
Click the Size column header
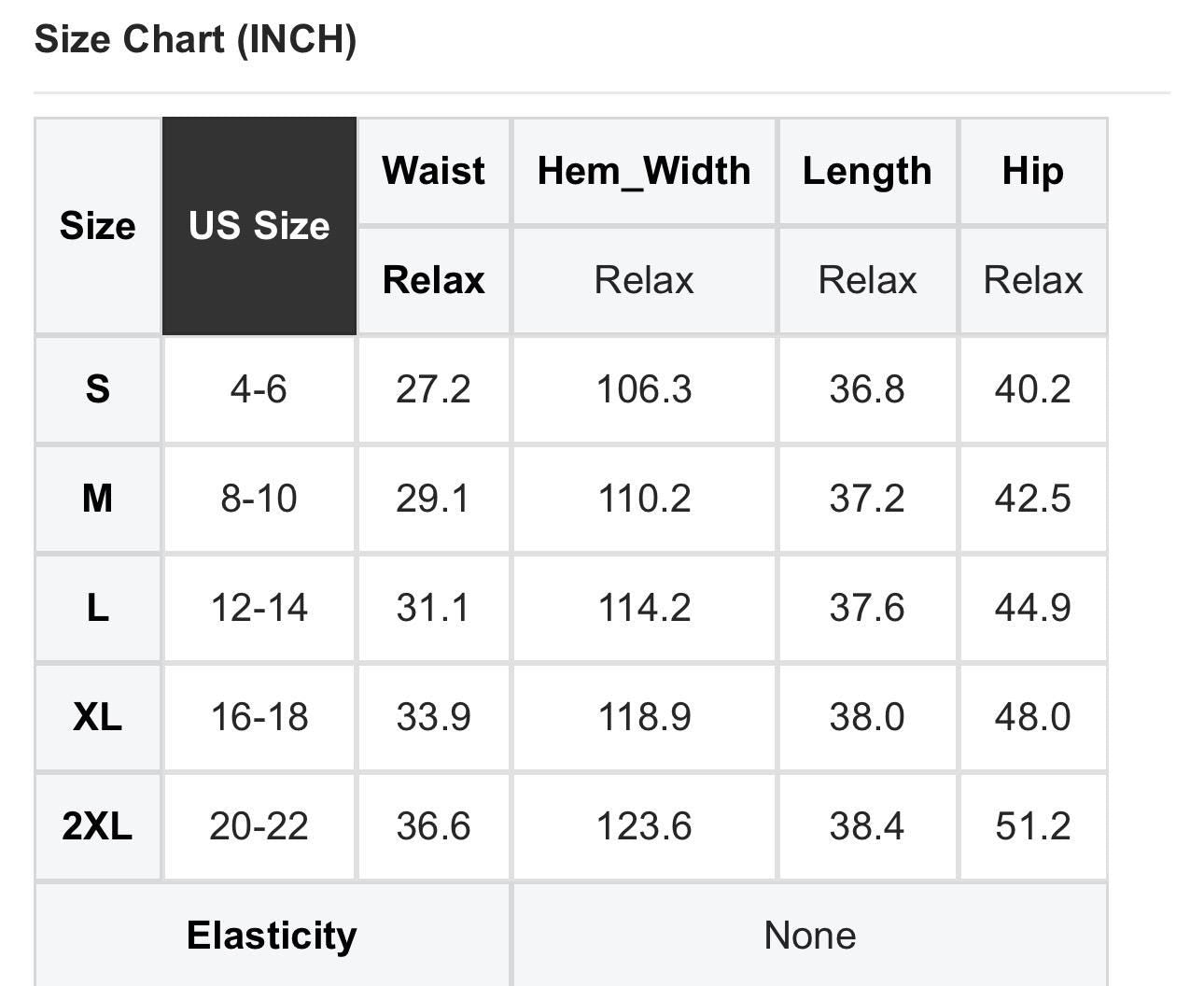pos(98,226)
